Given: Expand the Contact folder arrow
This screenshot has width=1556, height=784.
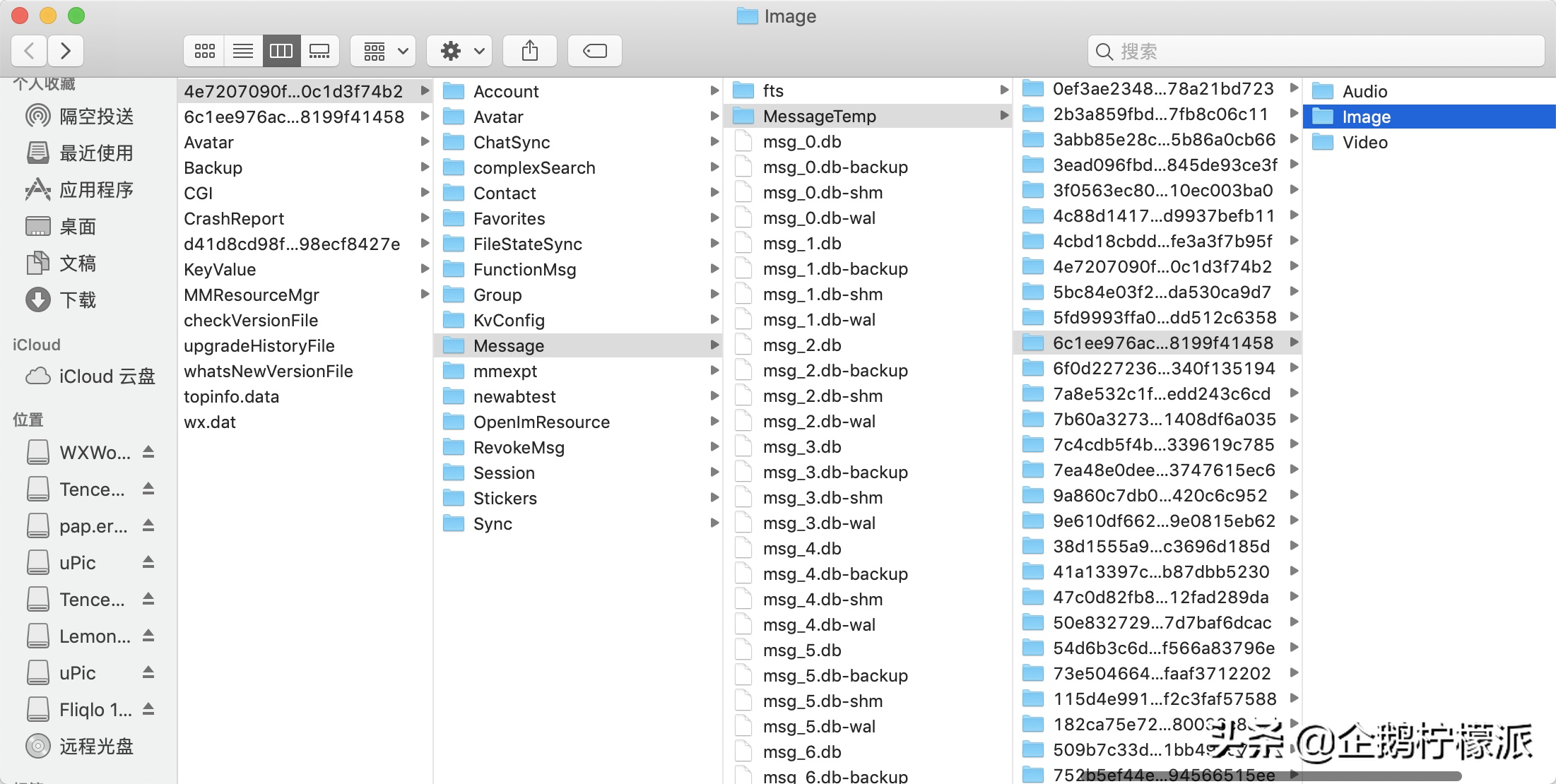Looking at the screenshot, I should click(714, 193).
